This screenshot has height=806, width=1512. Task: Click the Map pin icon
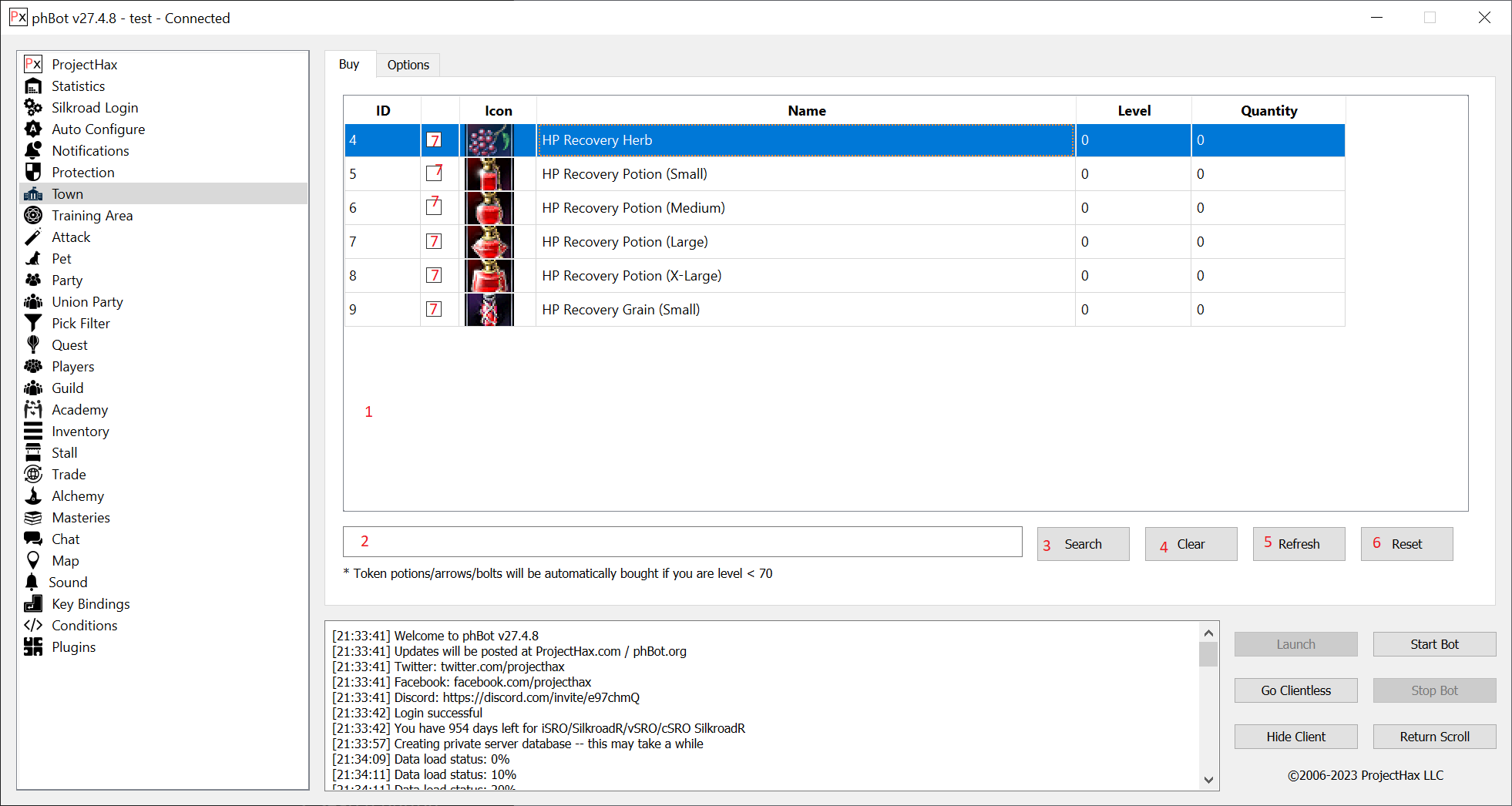point(33,561)
